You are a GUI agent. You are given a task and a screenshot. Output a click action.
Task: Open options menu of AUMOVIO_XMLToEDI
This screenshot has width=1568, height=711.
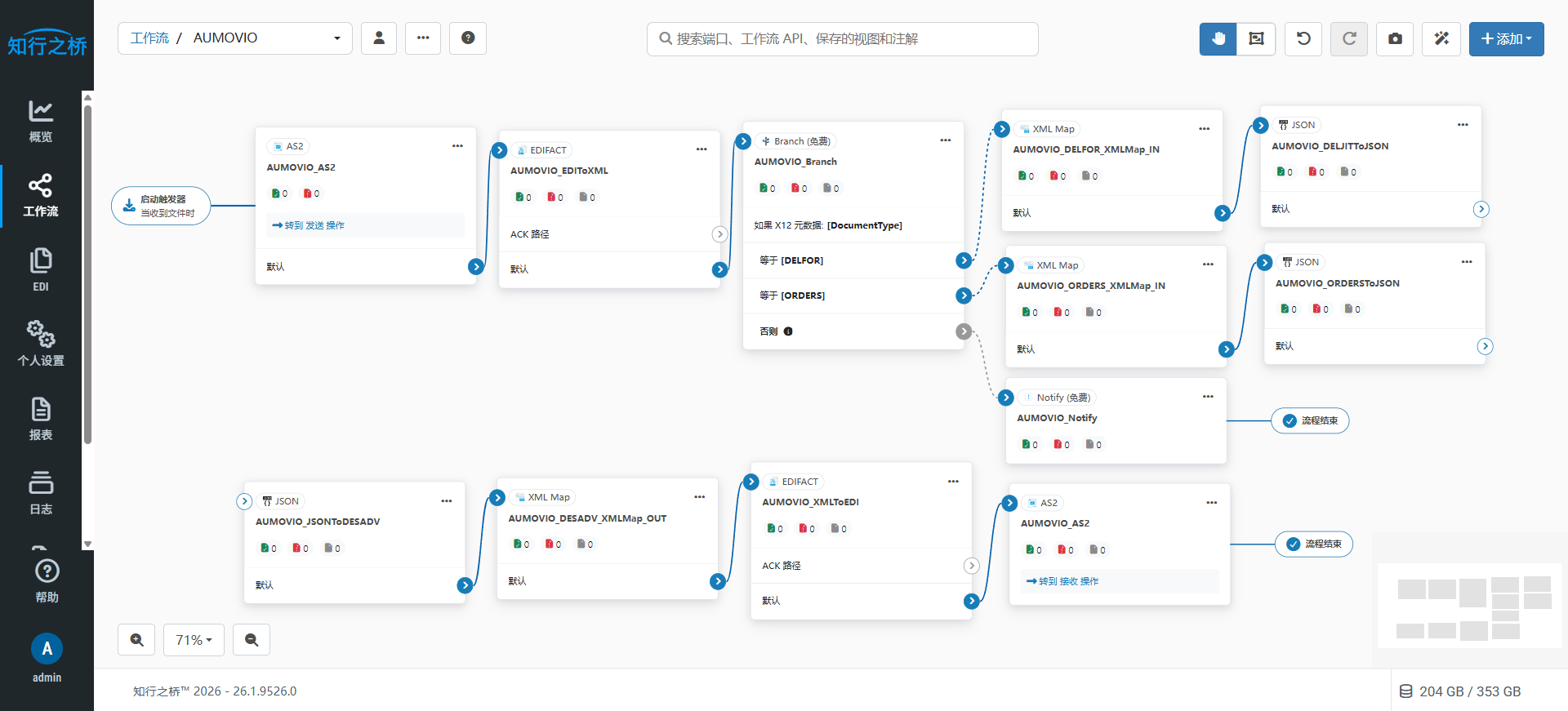pyautogui.click(x=953, y=482)
